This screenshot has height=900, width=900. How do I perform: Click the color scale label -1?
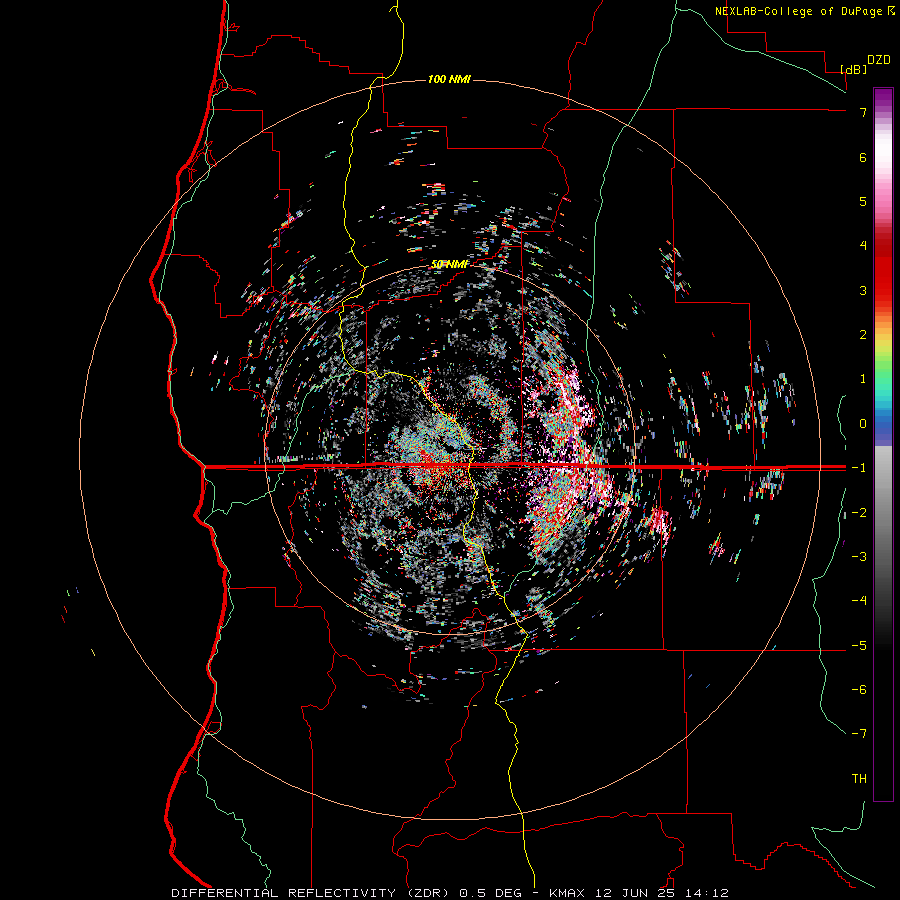[x=859, y=468]
